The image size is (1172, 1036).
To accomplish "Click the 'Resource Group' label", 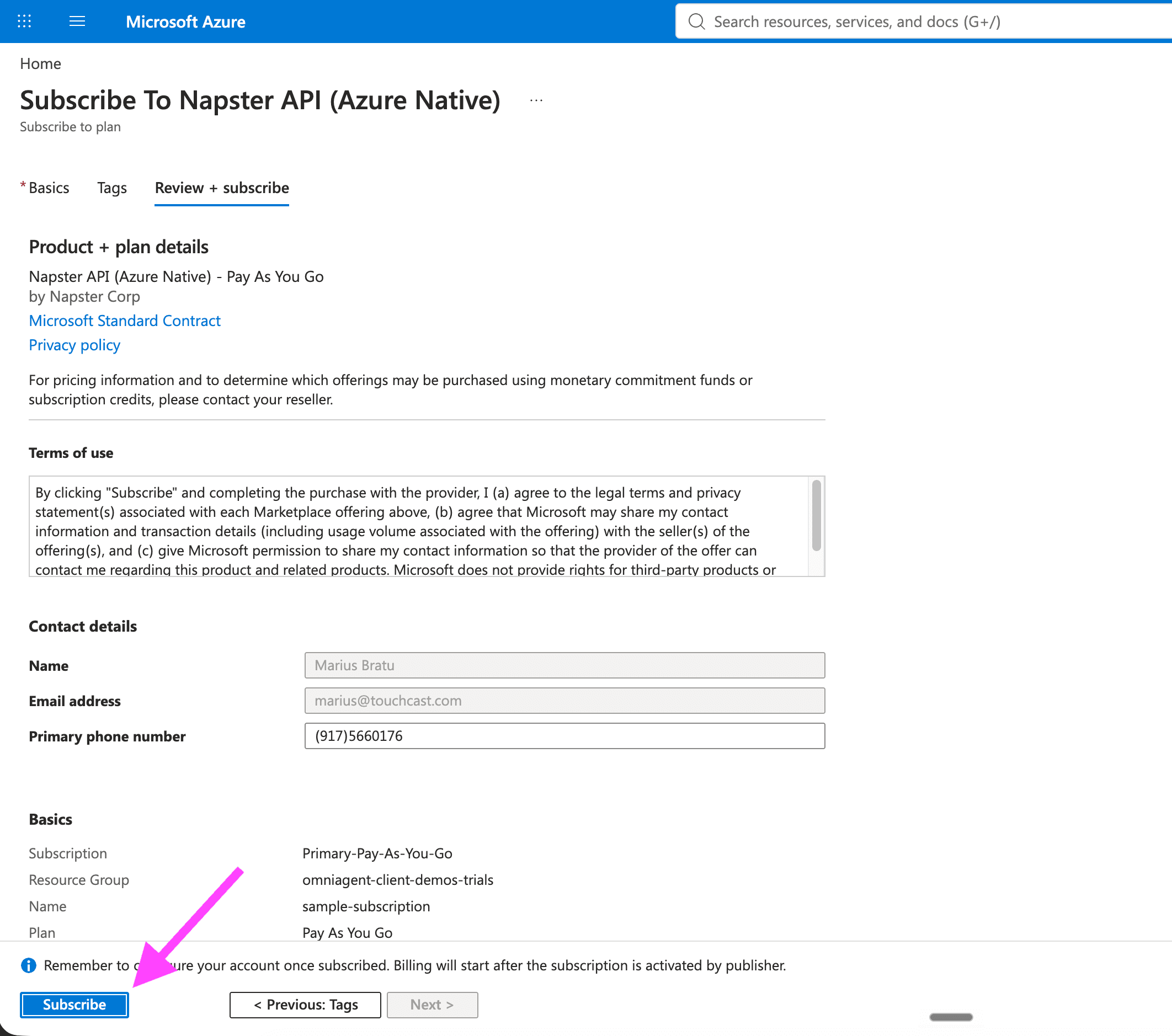I will coord(79,880).
